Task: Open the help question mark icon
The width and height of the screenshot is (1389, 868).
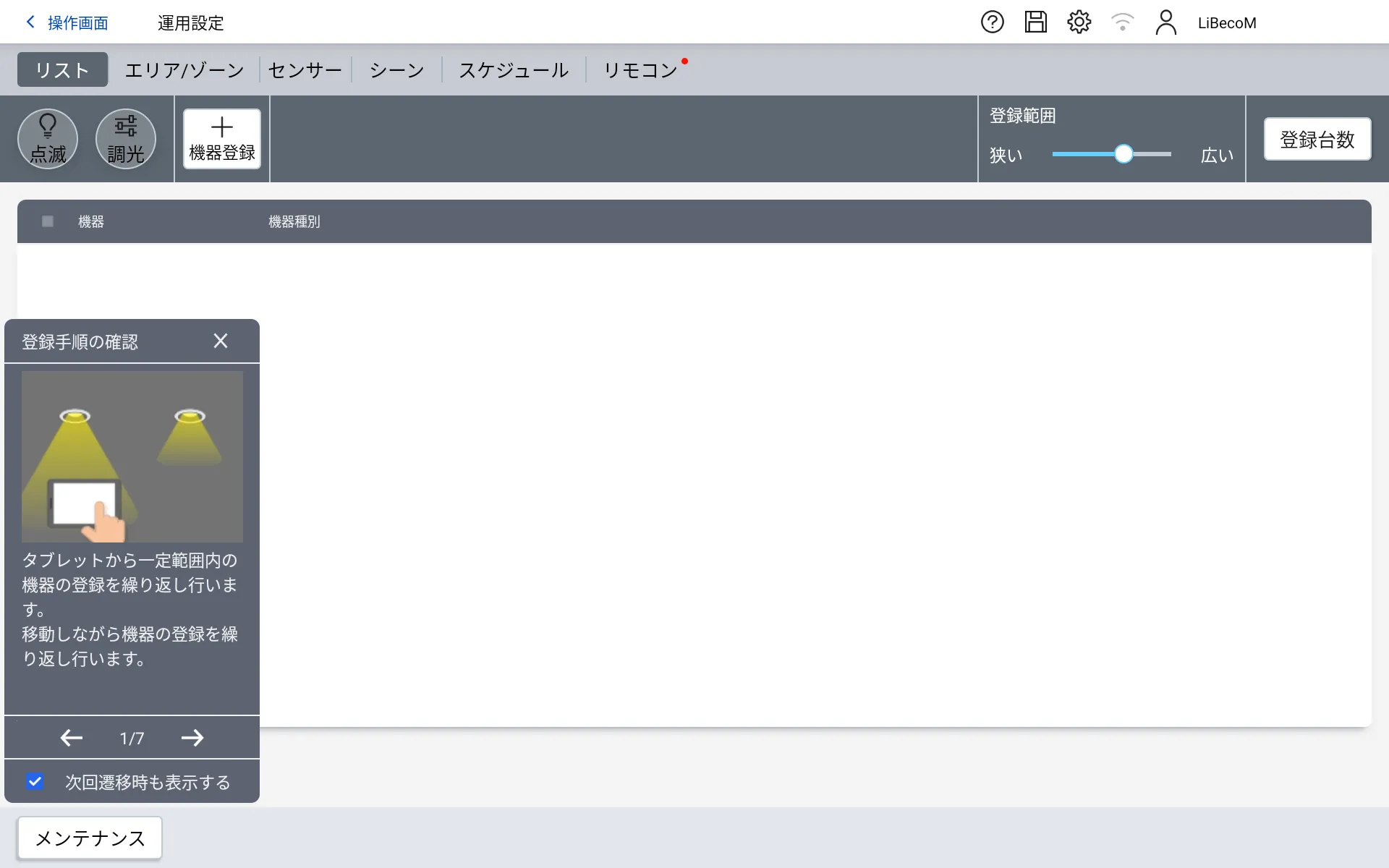Action: point(992,22)
